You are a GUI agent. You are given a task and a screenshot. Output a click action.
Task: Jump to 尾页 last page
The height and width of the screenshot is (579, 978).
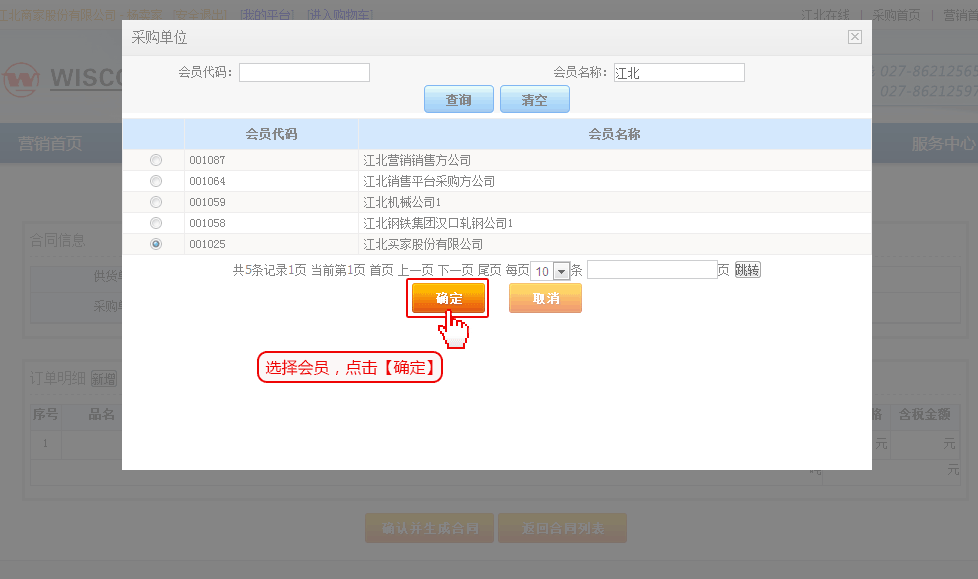489,270
